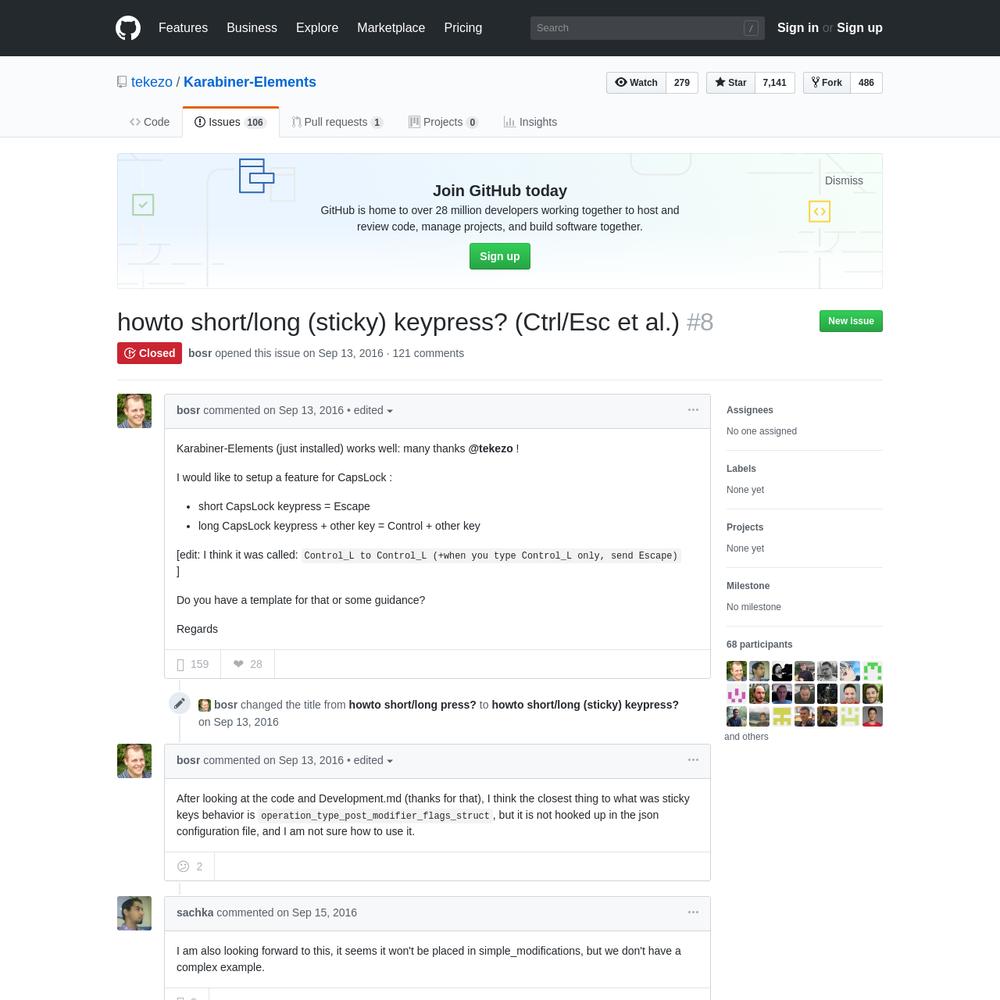Click the GitHub Octocat logo
The height and width of the screenshot is (1000, 1000).
pyautogui.click(x=128, y=28)
